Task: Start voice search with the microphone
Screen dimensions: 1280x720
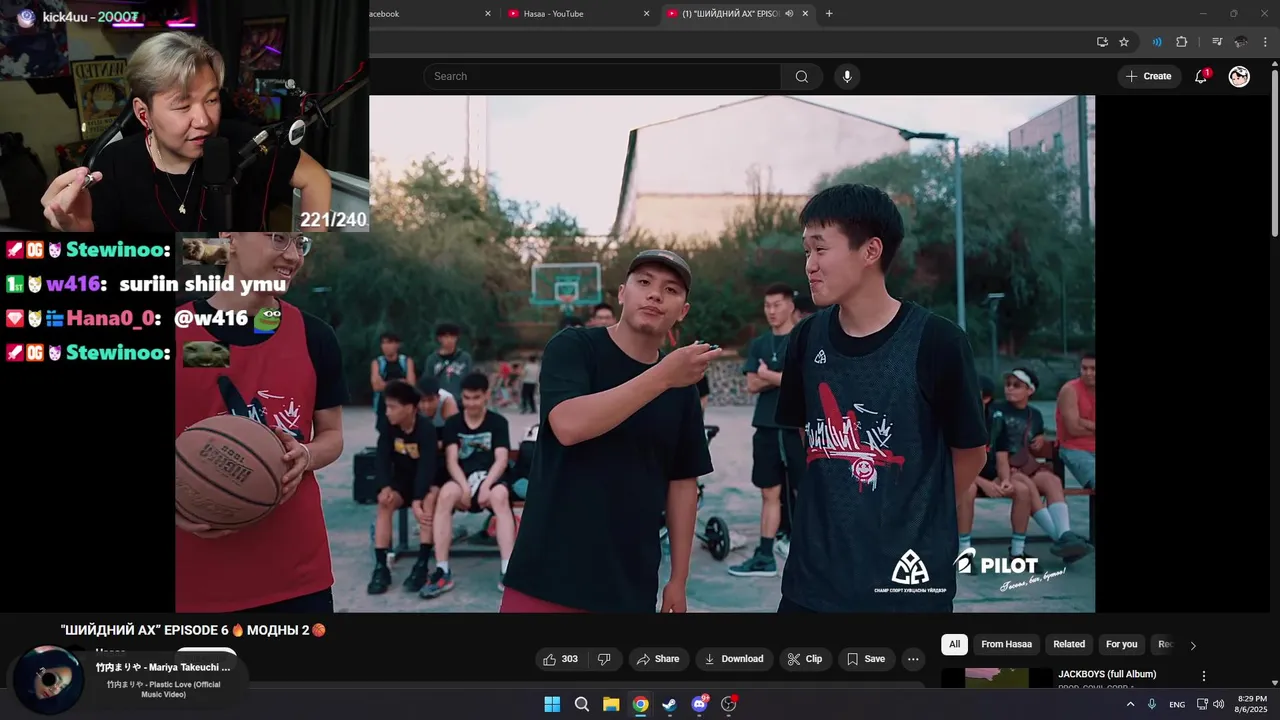Action: pyautogui.click(x=847, y=77)
